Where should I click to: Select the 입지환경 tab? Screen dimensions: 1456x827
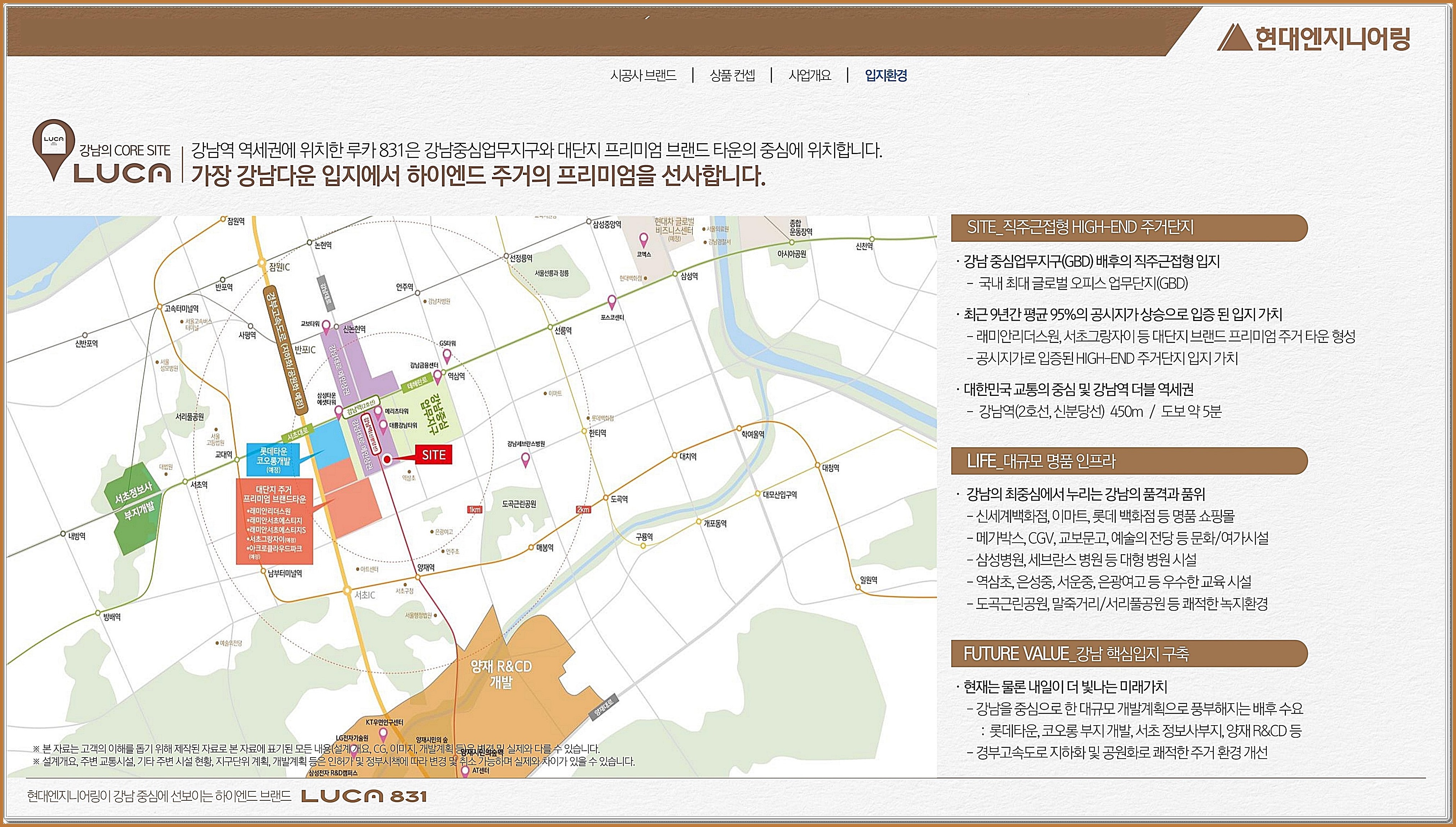click(x=886, y=75)
